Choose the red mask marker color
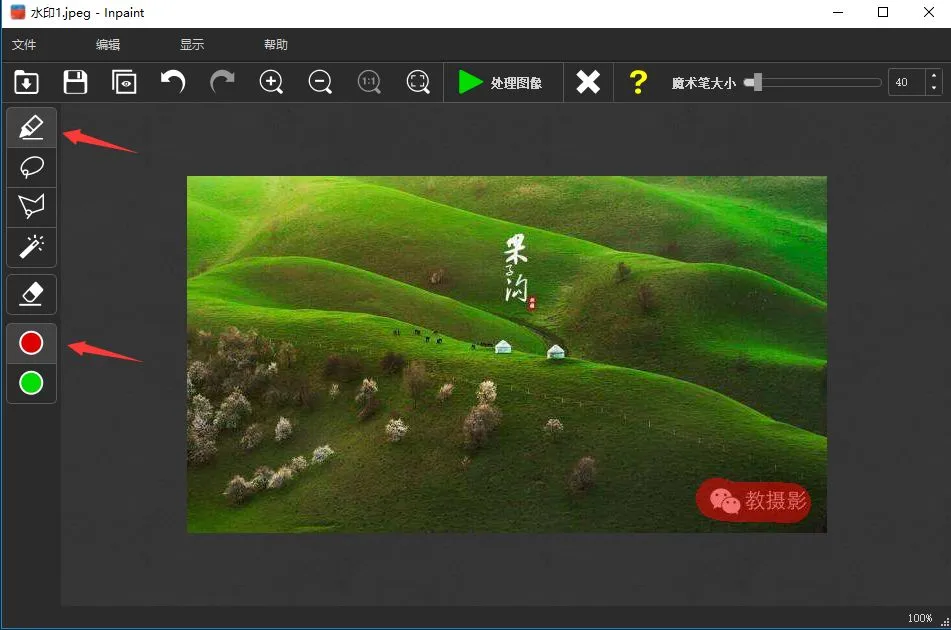This screenshot has height=630, width=951. pos(31,343)
